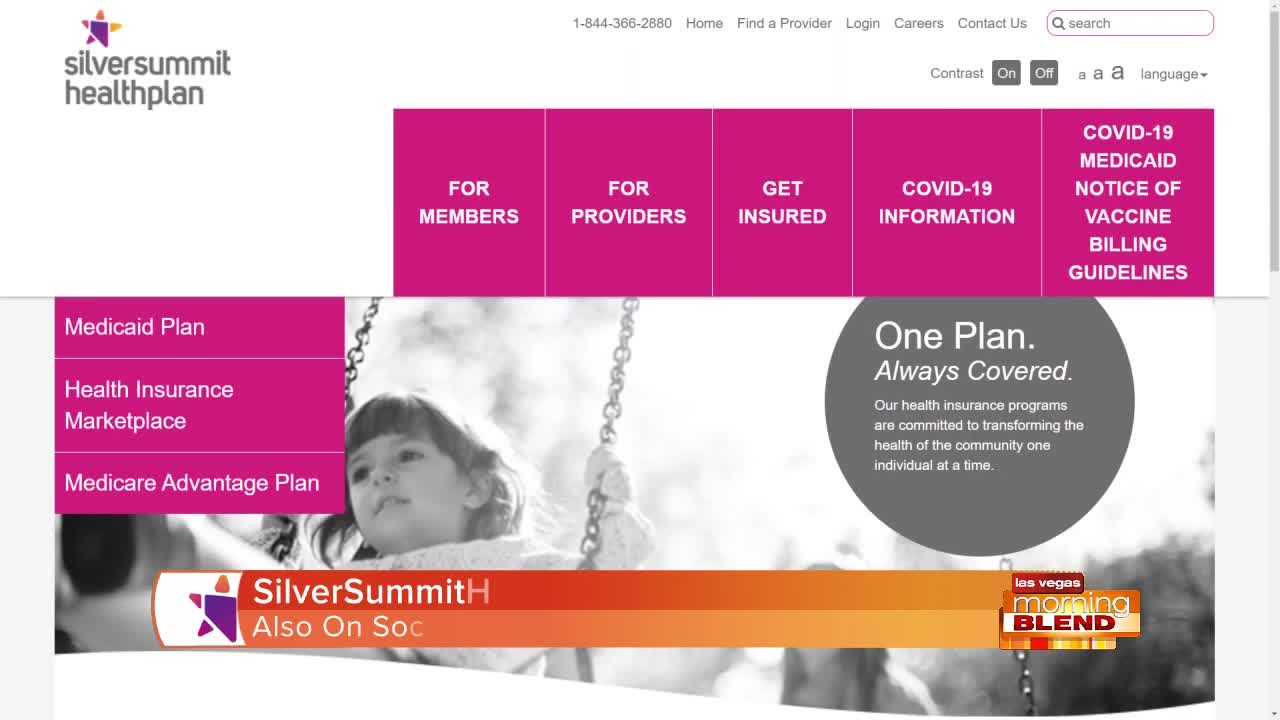
Task: Open the language dropdown
Action: [x=1174, y=74]
